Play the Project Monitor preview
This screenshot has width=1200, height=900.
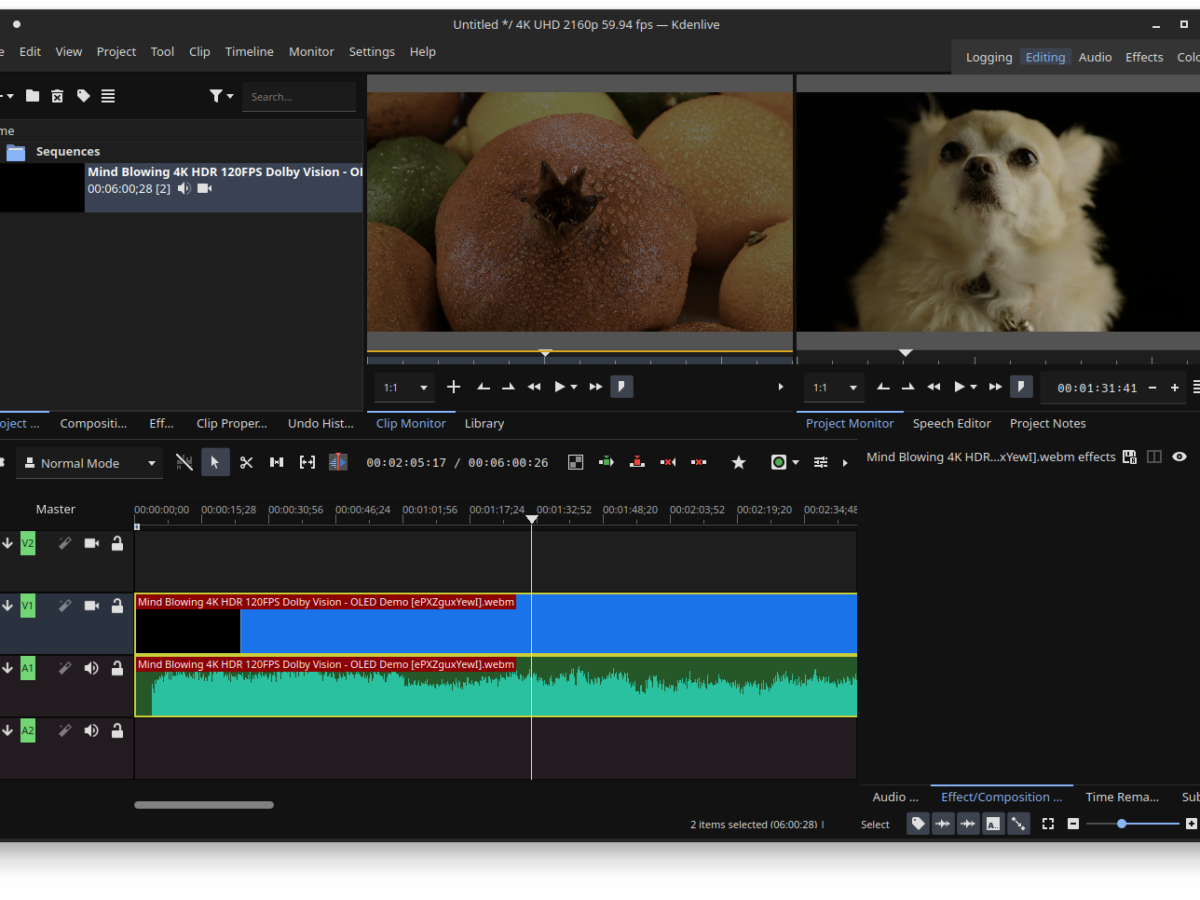click(959, 387)
